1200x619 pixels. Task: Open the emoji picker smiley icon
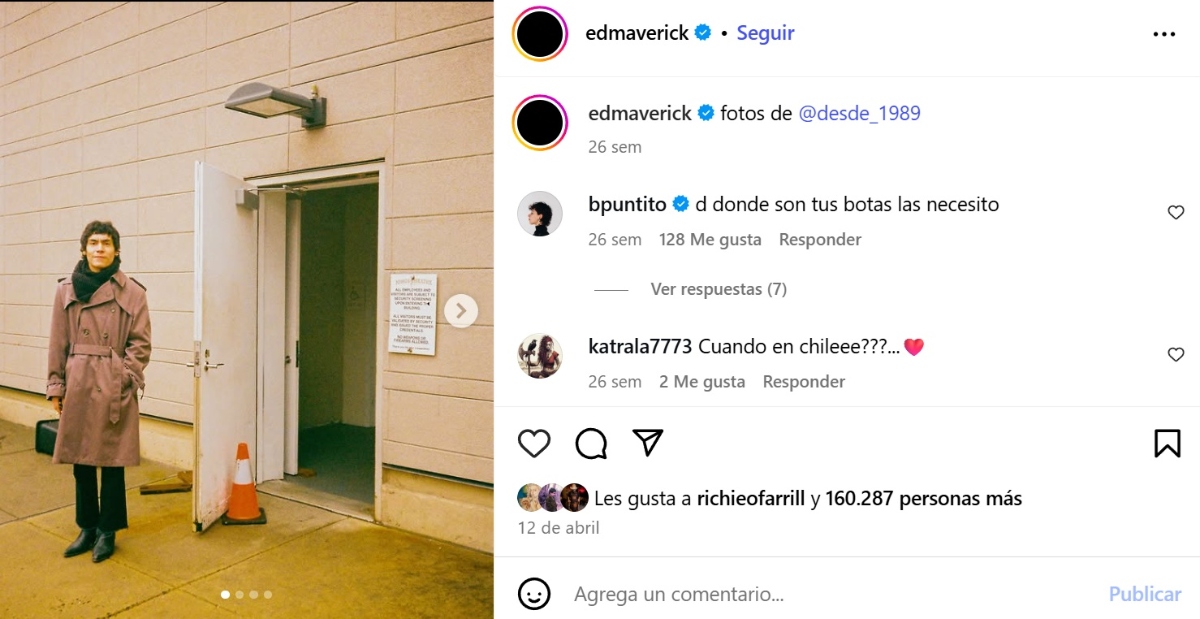(534, 594)
